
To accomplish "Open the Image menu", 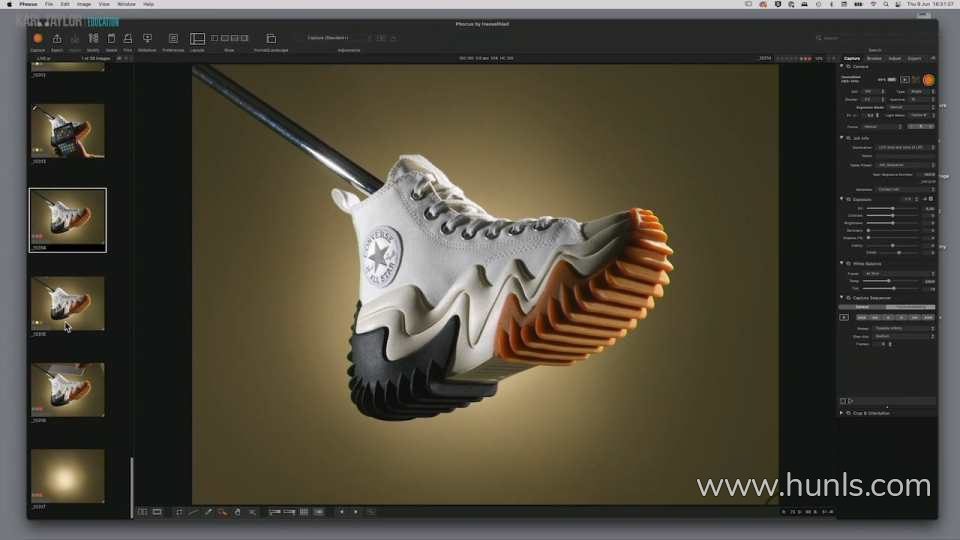I will 84,4.
